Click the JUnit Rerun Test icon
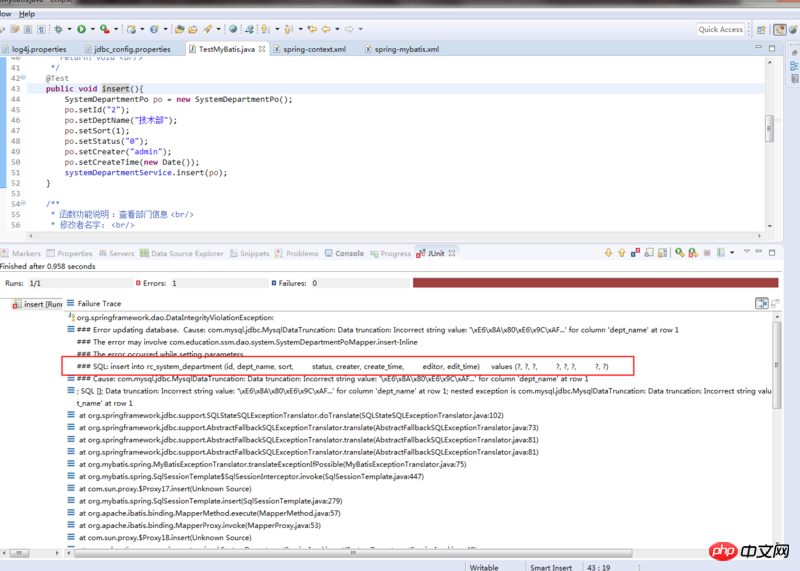The width and height of the screenshot is (800, 571). click(x=680, y=253)
